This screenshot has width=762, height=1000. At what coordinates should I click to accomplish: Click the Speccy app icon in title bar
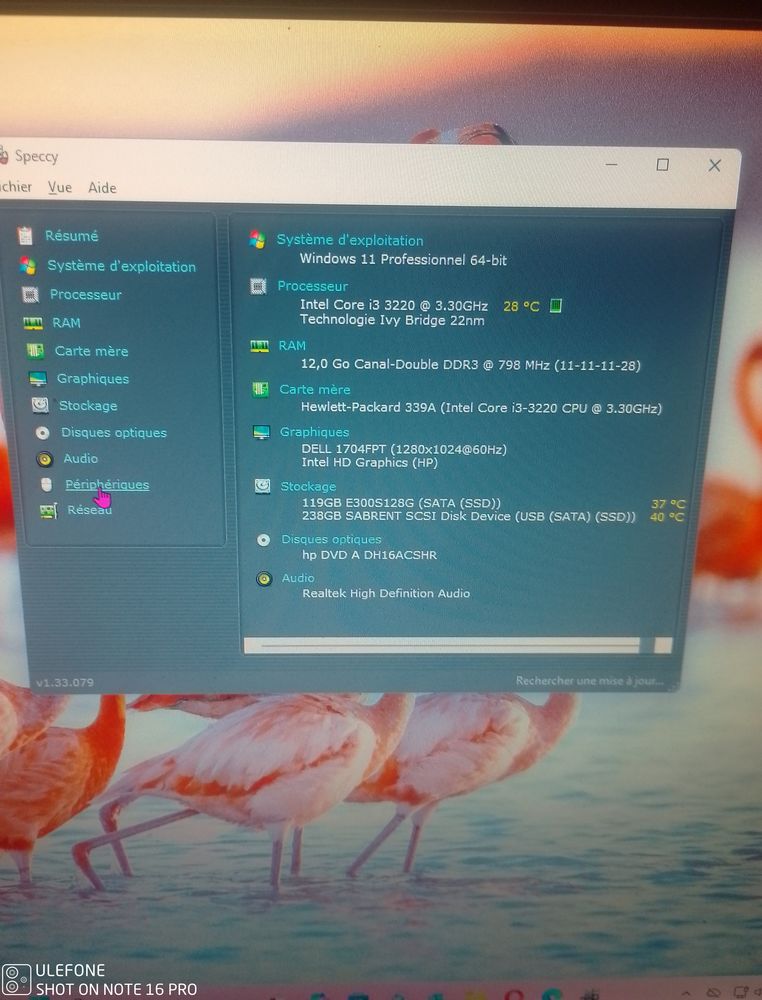point(4,155)
